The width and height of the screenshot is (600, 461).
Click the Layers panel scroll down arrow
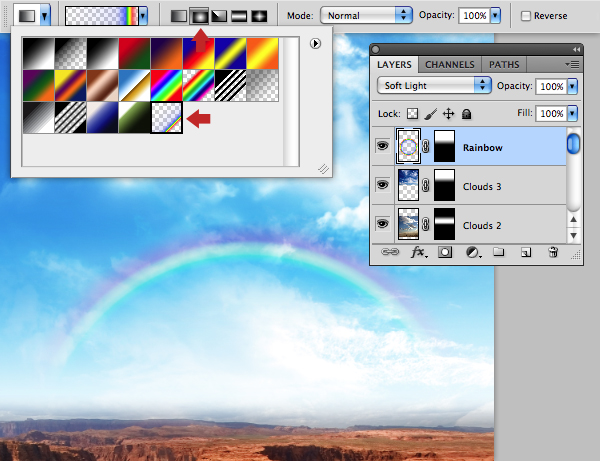(573, 235)
